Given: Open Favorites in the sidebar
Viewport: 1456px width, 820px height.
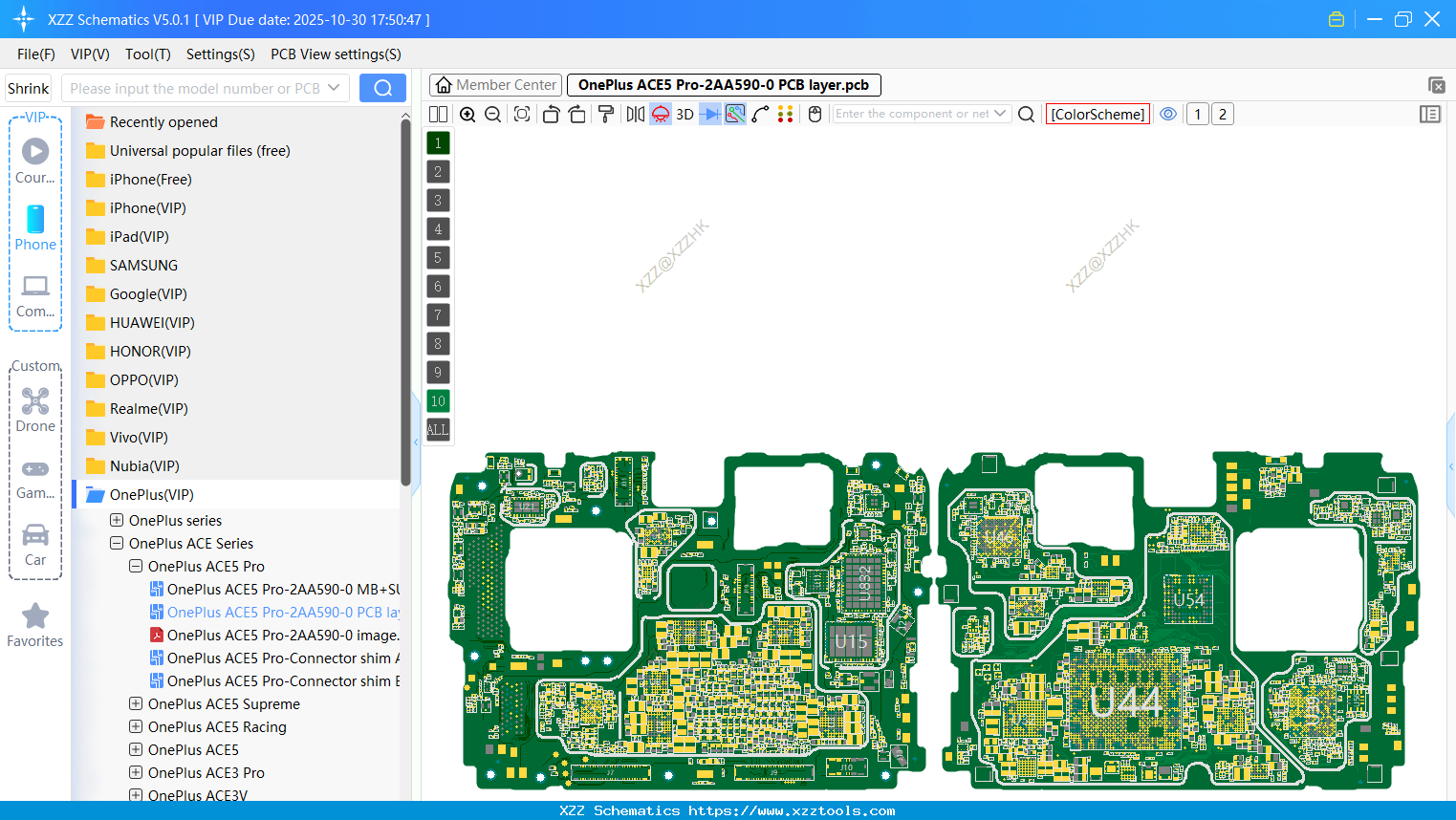Looking at the screenshot, I should tap(35, 625).
